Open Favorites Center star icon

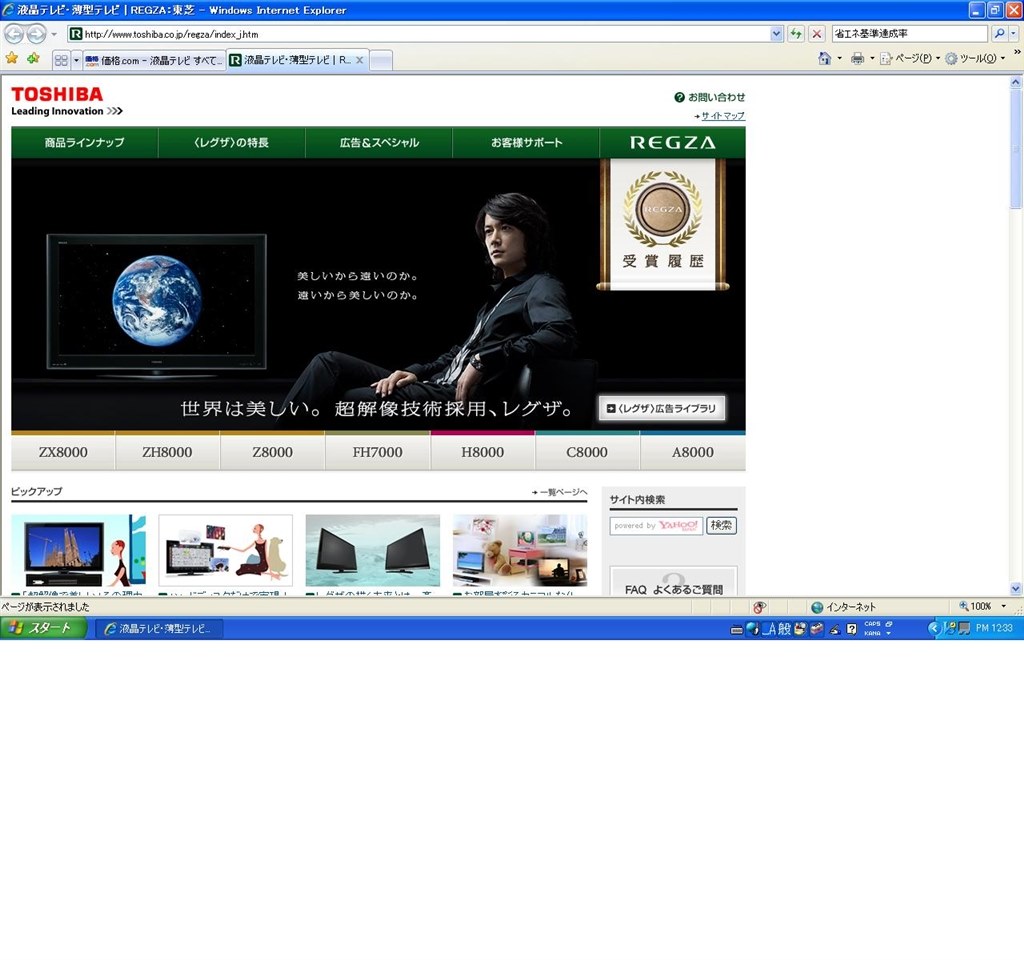(12, 59)
